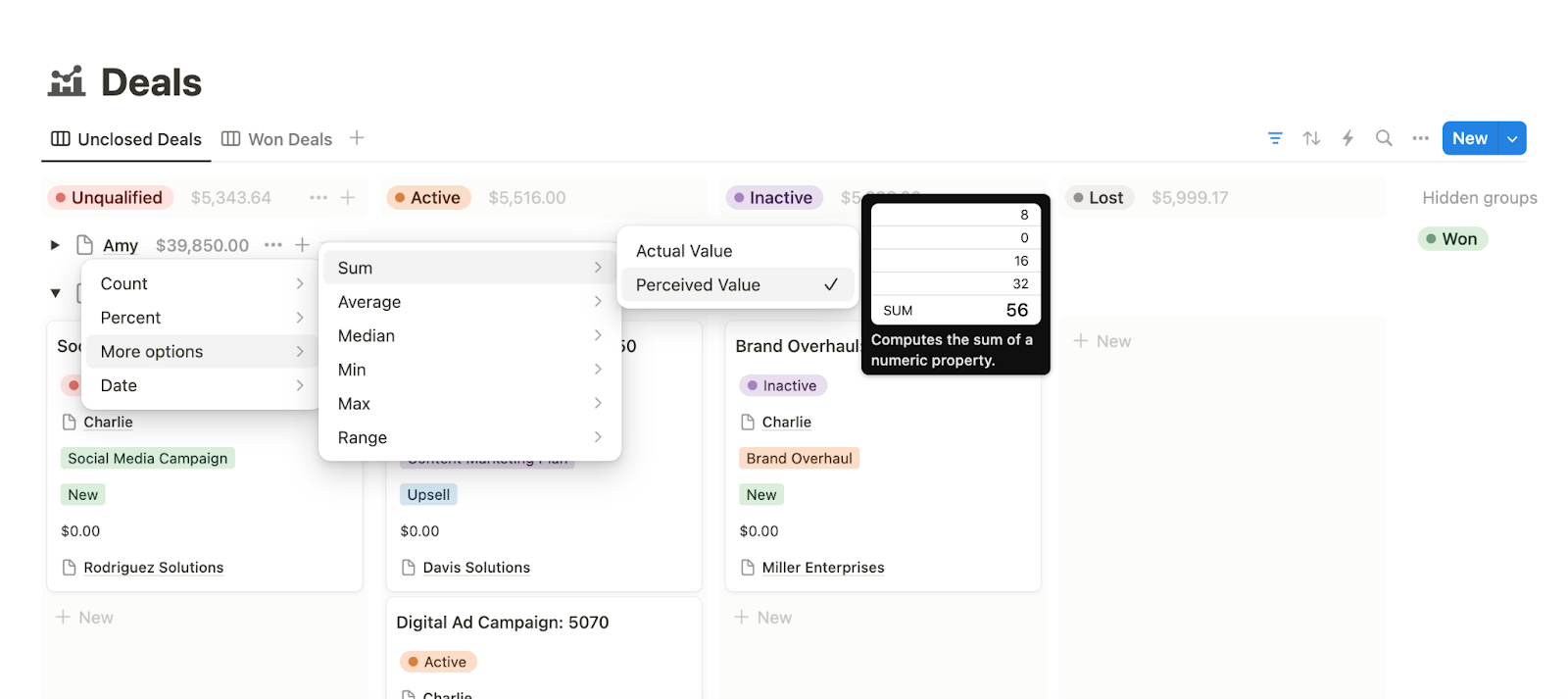Expand the Median submenu

(x=469, y=335)
